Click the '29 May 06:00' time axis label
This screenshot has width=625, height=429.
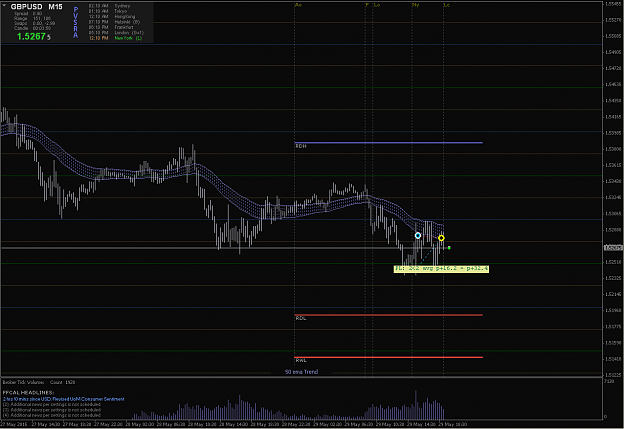(360, 424)
